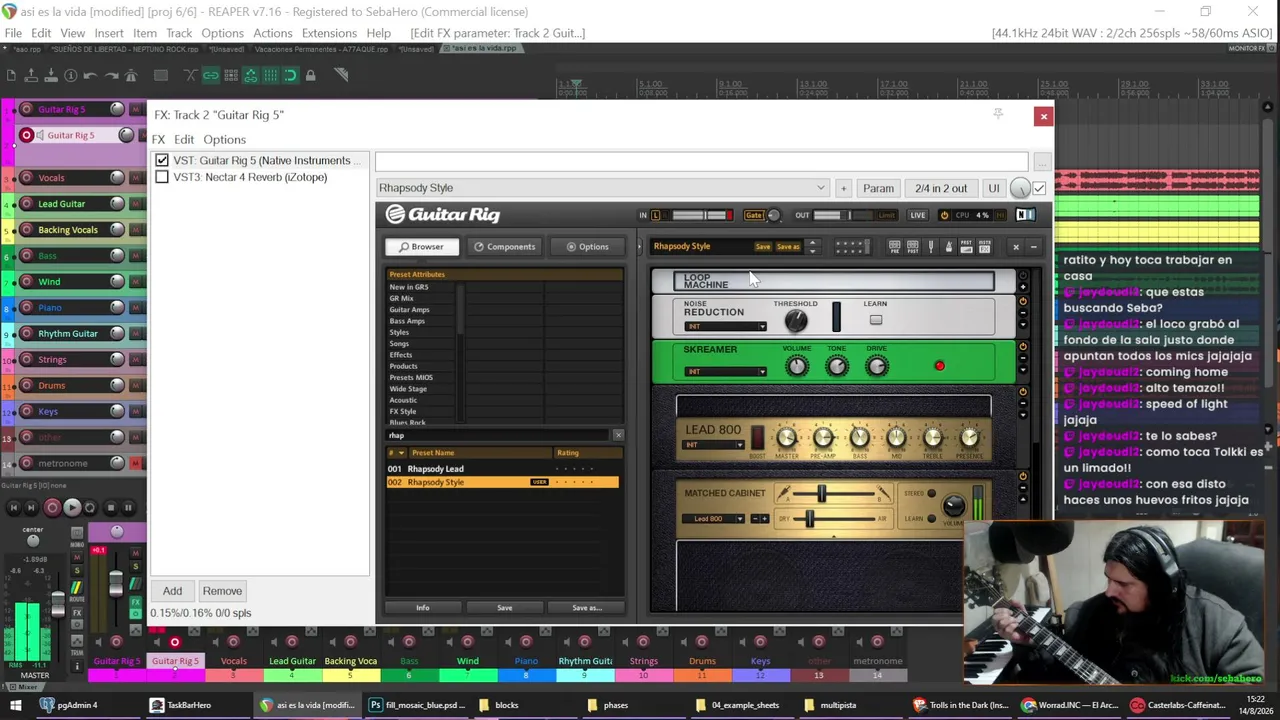Open the Matched Cabinet Lead 800 dropdown
Screen dimensions: 1280x720
click(715, 519)
